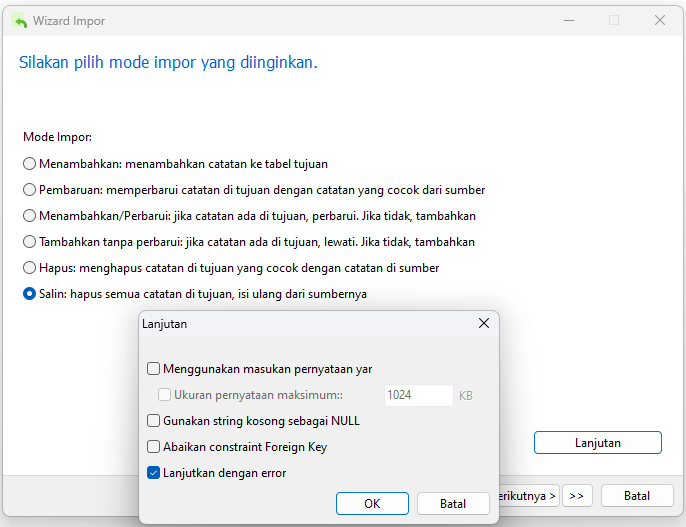Click the wizard's Batal button
Screen dimensions: 686x527
click(x=637, y=496)
